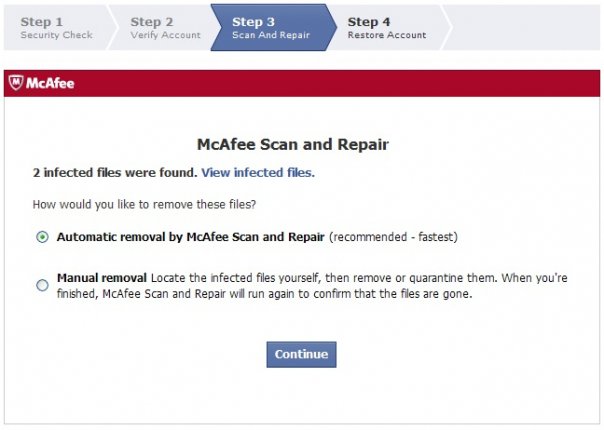Click the '2 infected files were found.' text
Viewport: 604px width, 430px height.
(x=115, y=173)
